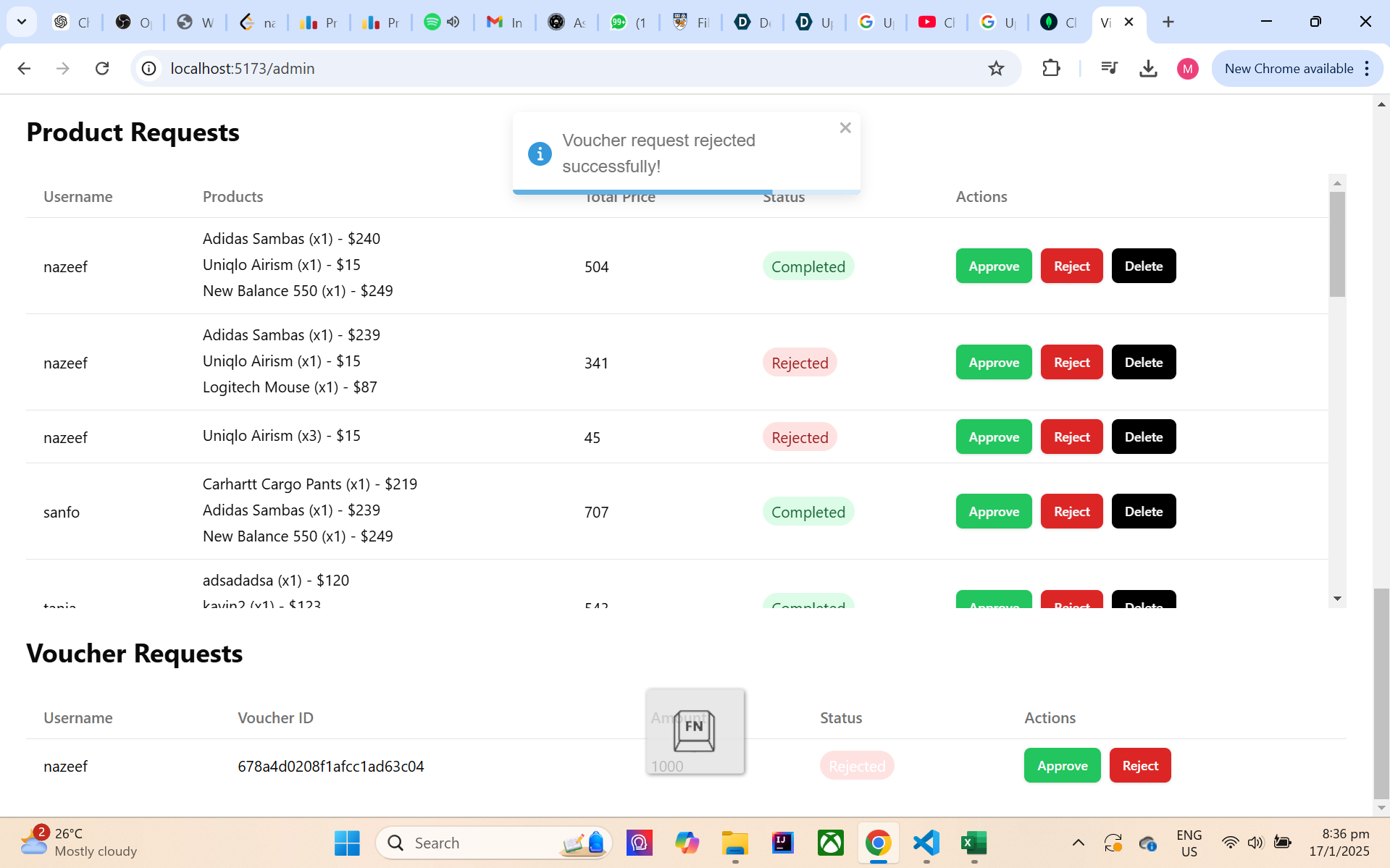Open Xbox app from taskbar
The image size is (1390, 868).
click(x=830, y=843)
